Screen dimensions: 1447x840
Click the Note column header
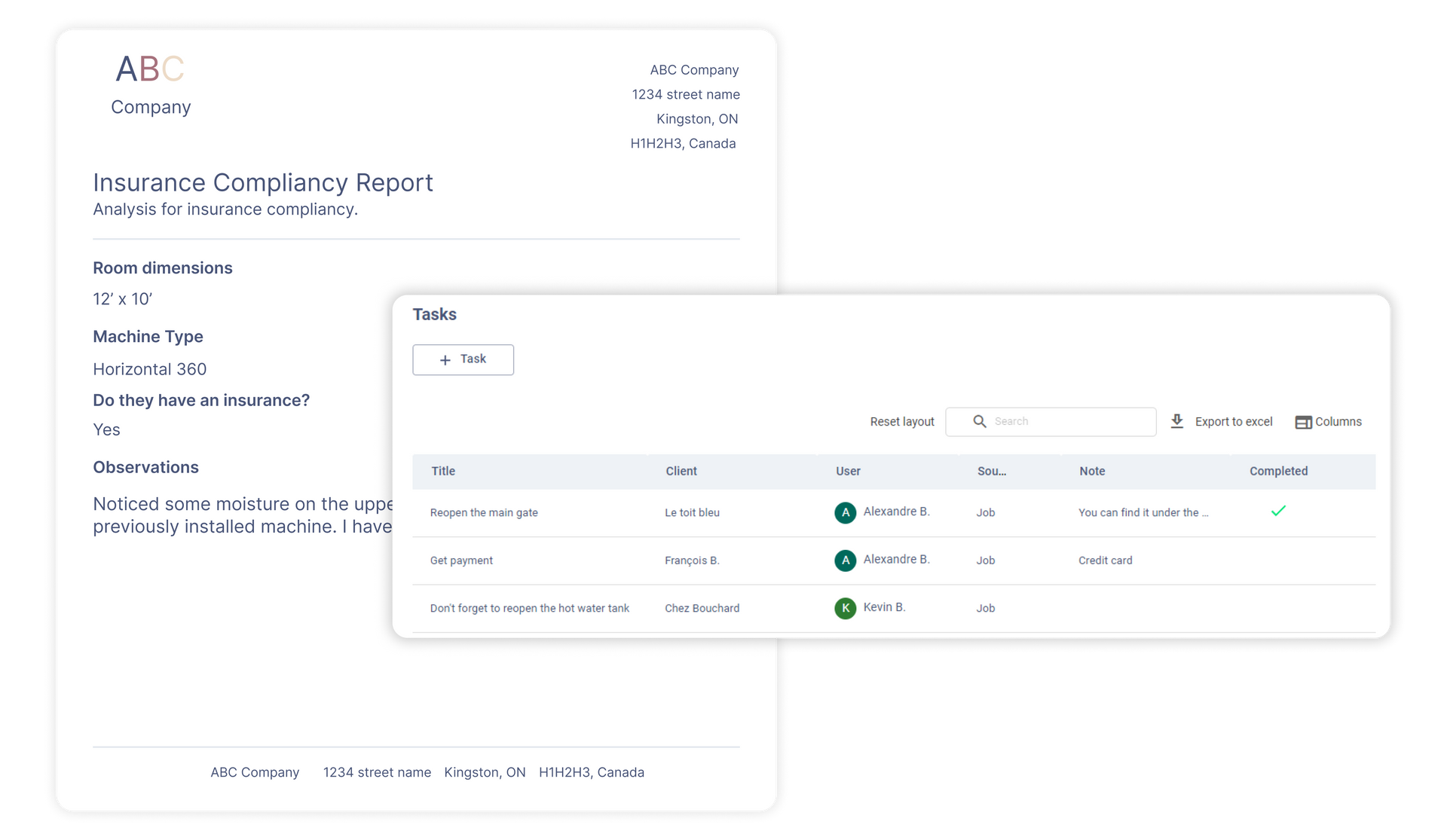click(1092, 471)
